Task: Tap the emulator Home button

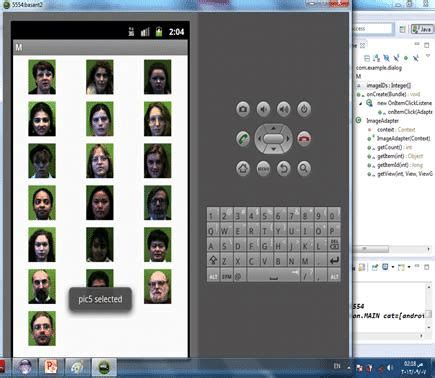Action: pyautogui.click(x=243, y=168)
